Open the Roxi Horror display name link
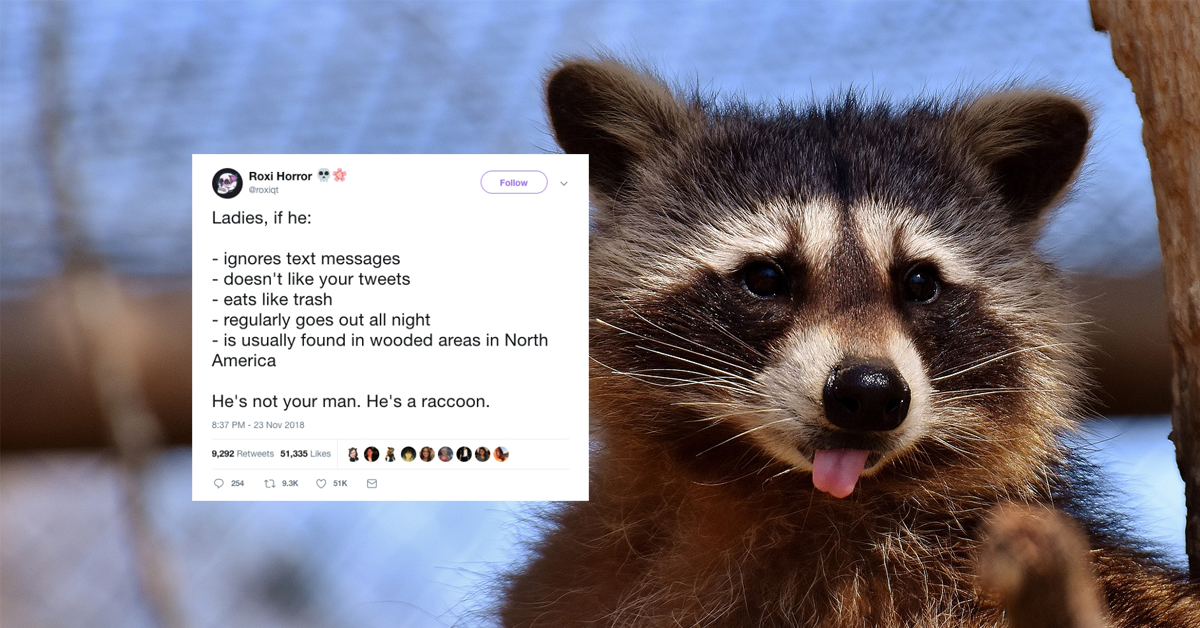The height and width of the screenshot is (628, 1200). pyautogui.click(x=280, y=176)
